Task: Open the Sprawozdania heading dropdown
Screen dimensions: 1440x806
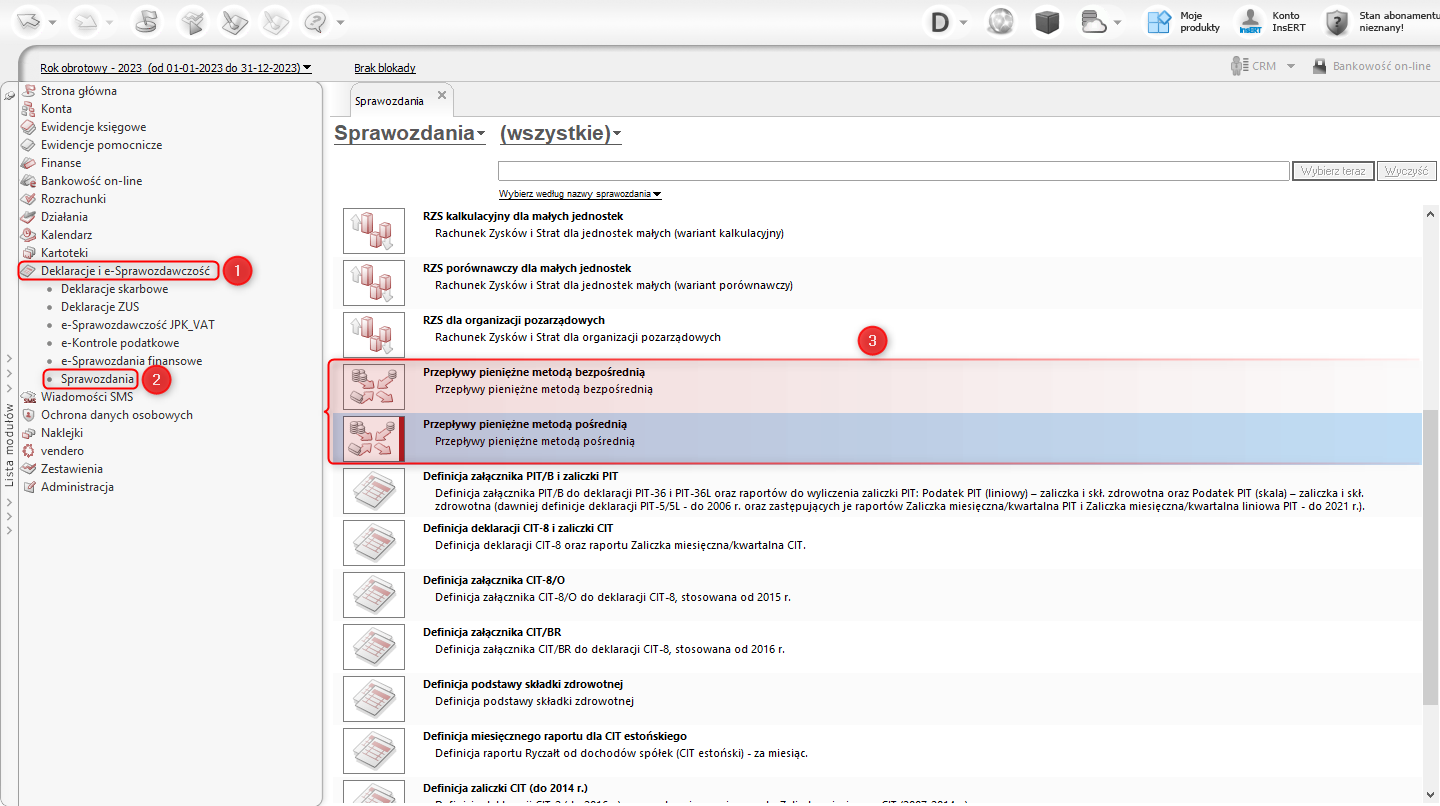Action: (410, 134)
